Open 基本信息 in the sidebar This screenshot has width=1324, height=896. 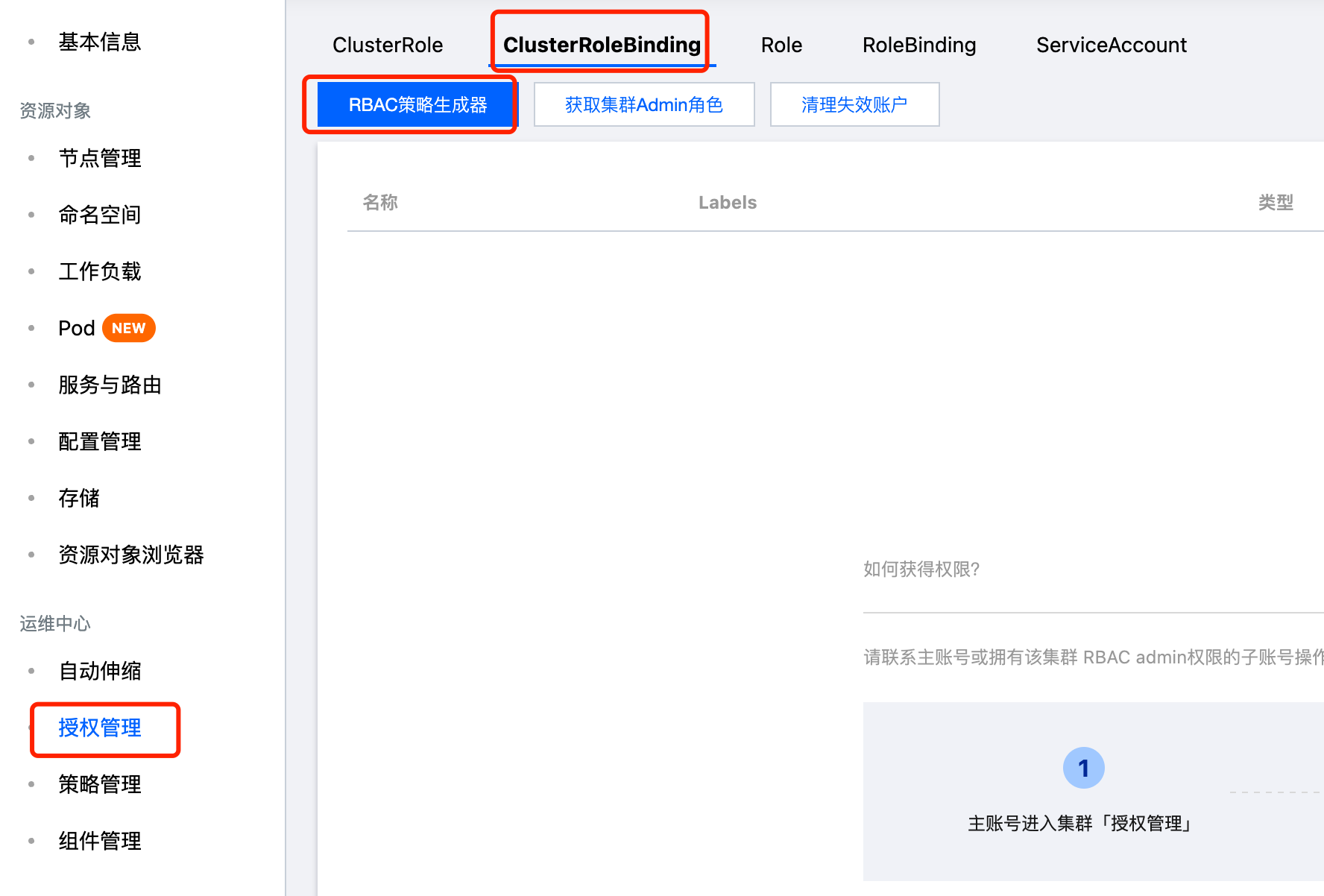100,42
